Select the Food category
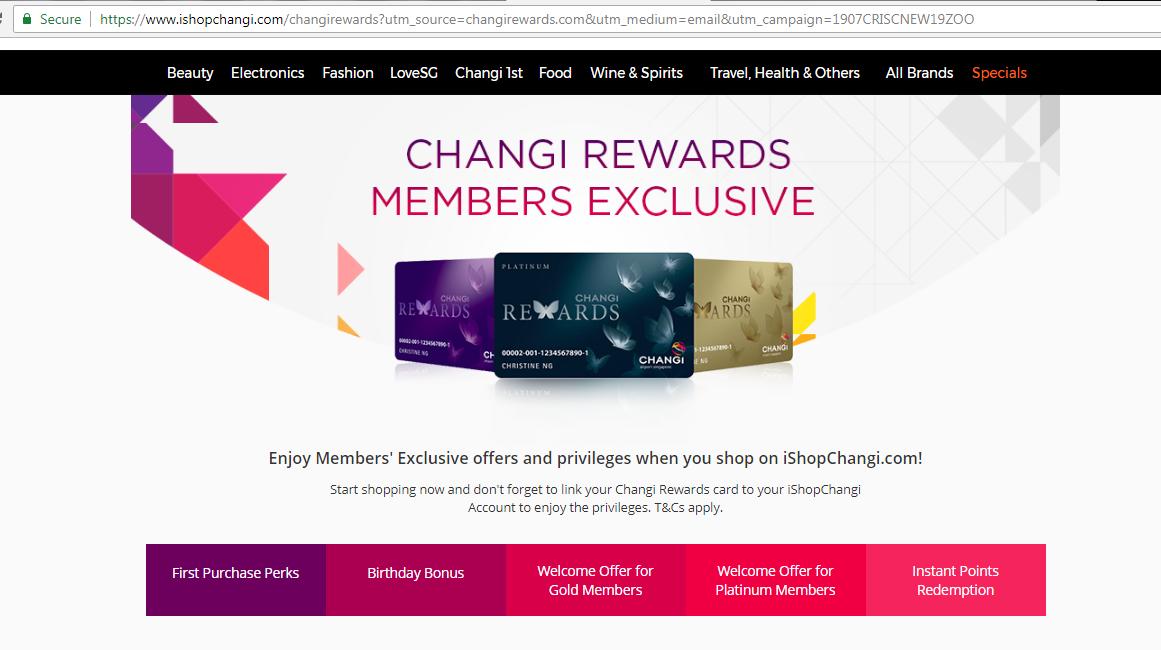This screenshot has width=1161, height=650. click(x=555, y=73)
